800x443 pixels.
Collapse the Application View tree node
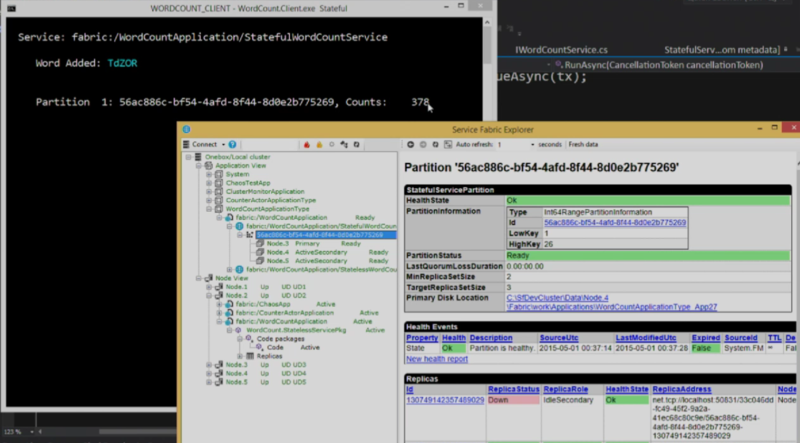198,165
